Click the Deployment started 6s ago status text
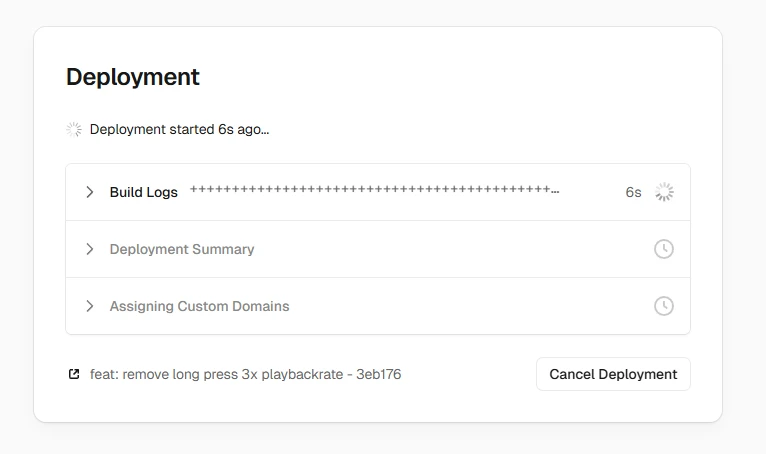This screenshot has width=766, height=454. (179, 129)
